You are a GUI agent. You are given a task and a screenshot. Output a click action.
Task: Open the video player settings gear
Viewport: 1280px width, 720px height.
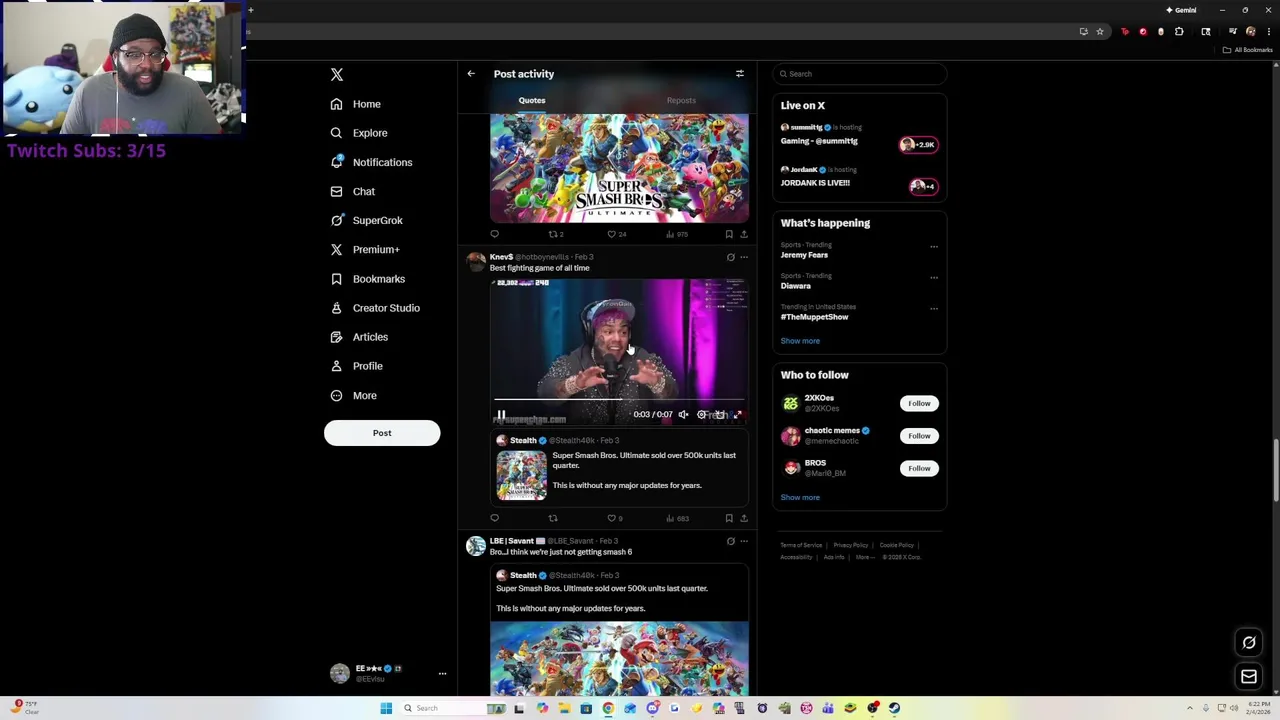click(702, 414)
